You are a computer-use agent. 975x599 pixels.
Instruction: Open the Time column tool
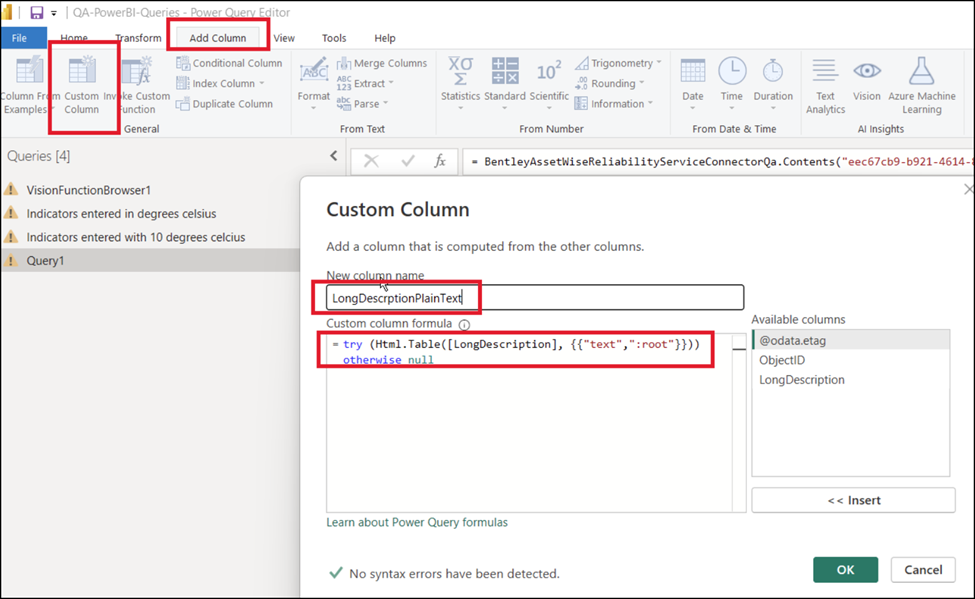point(732,84)
